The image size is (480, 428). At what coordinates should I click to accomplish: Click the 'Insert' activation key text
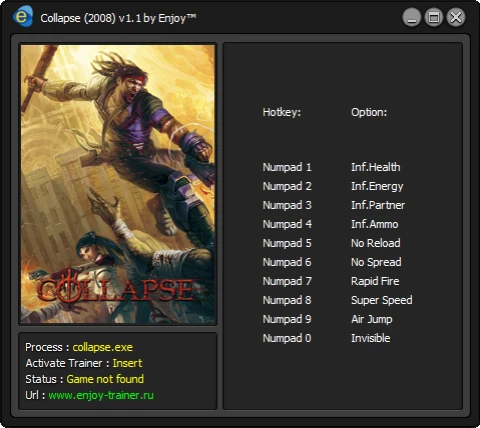[x=127, y=363]
